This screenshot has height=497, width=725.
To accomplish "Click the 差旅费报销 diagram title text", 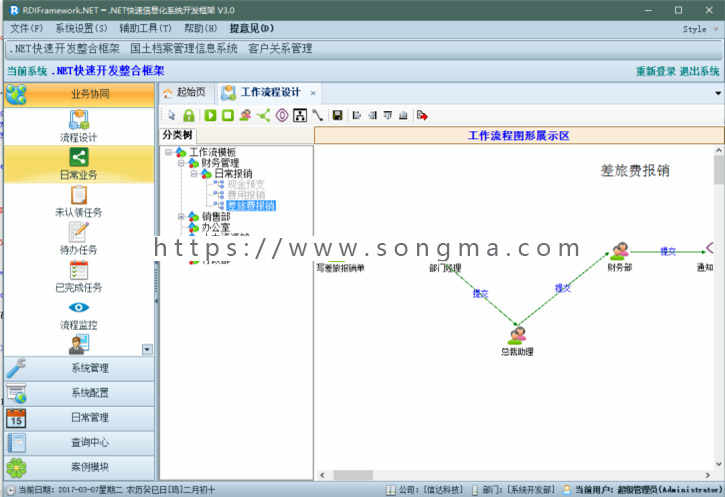I will coord(635,171).
